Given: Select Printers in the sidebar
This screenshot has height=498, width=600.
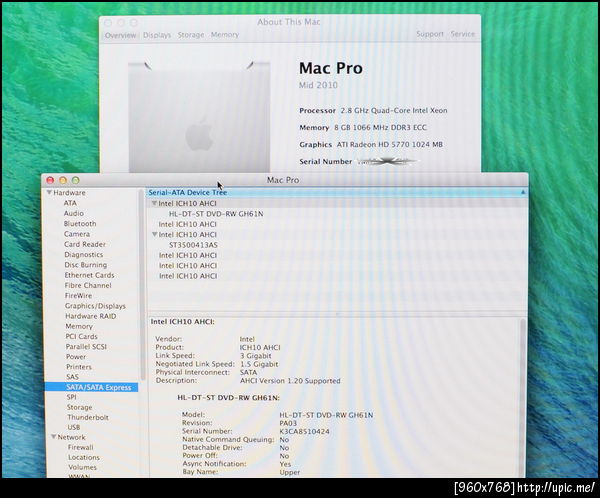Looking at the screenshot, I should 79,367.
